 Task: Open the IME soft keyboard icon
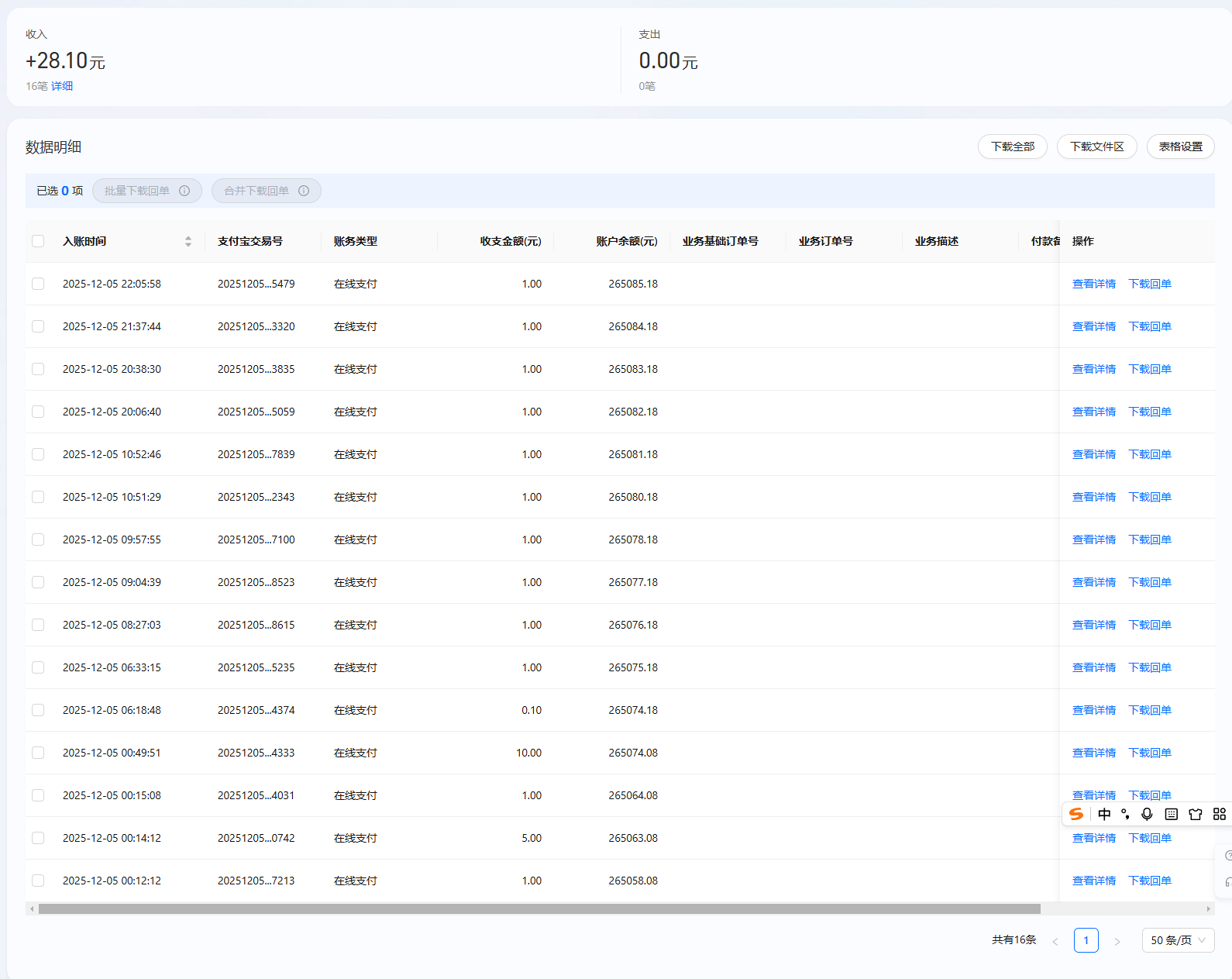(1172, 814)
